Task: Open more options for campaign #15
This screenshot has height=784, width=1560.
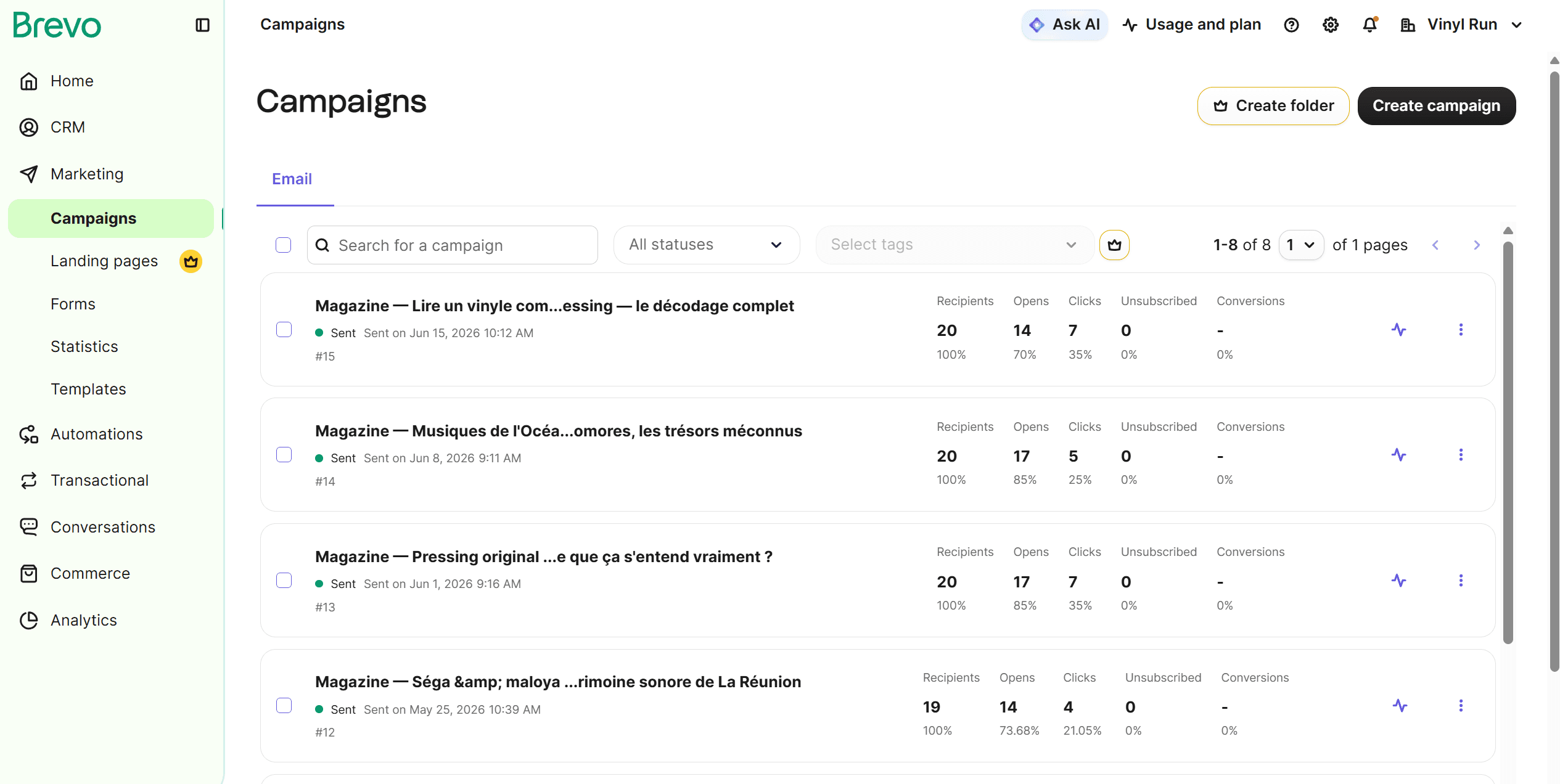Action: [1461, 330]
